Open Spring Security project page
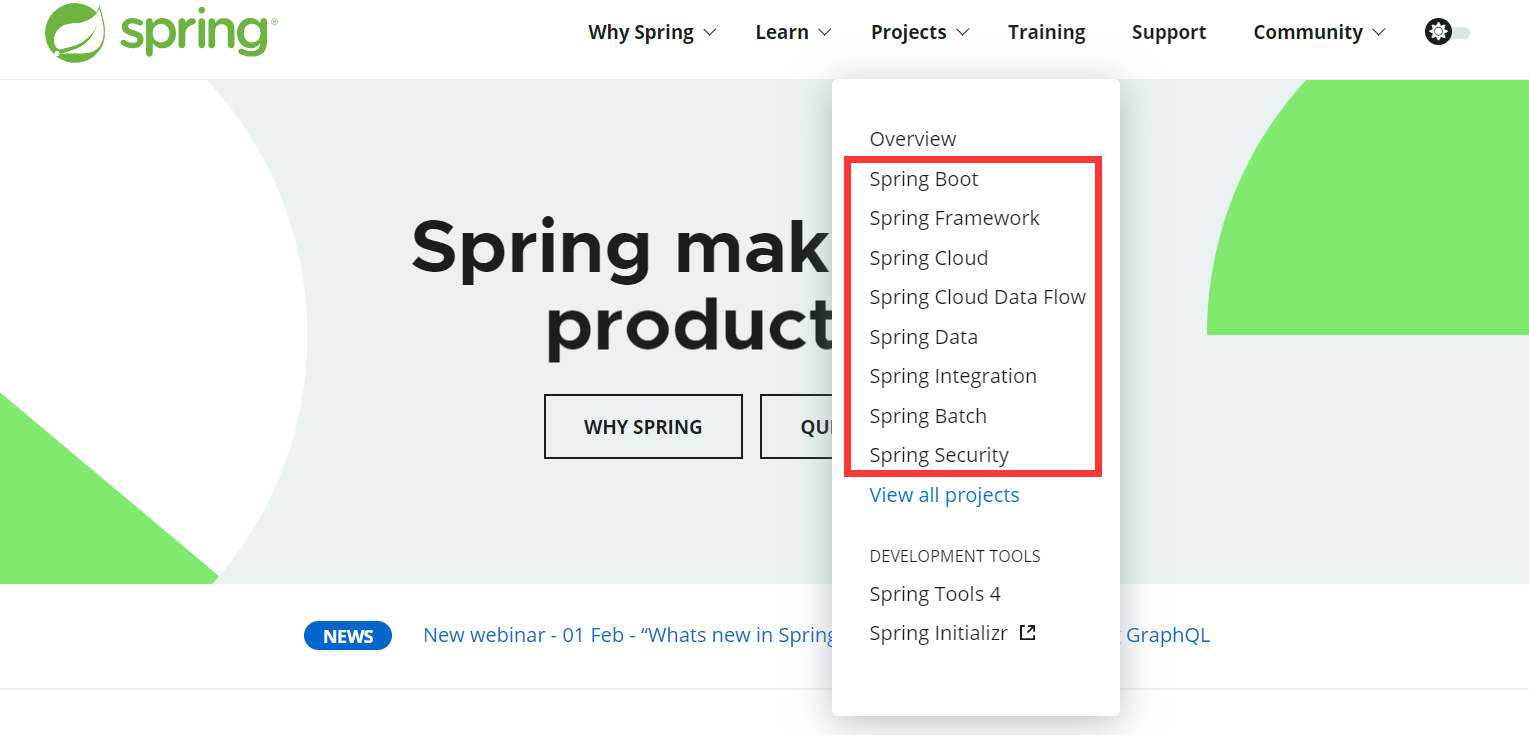The image size is (1529, 735). coord(939,455)
